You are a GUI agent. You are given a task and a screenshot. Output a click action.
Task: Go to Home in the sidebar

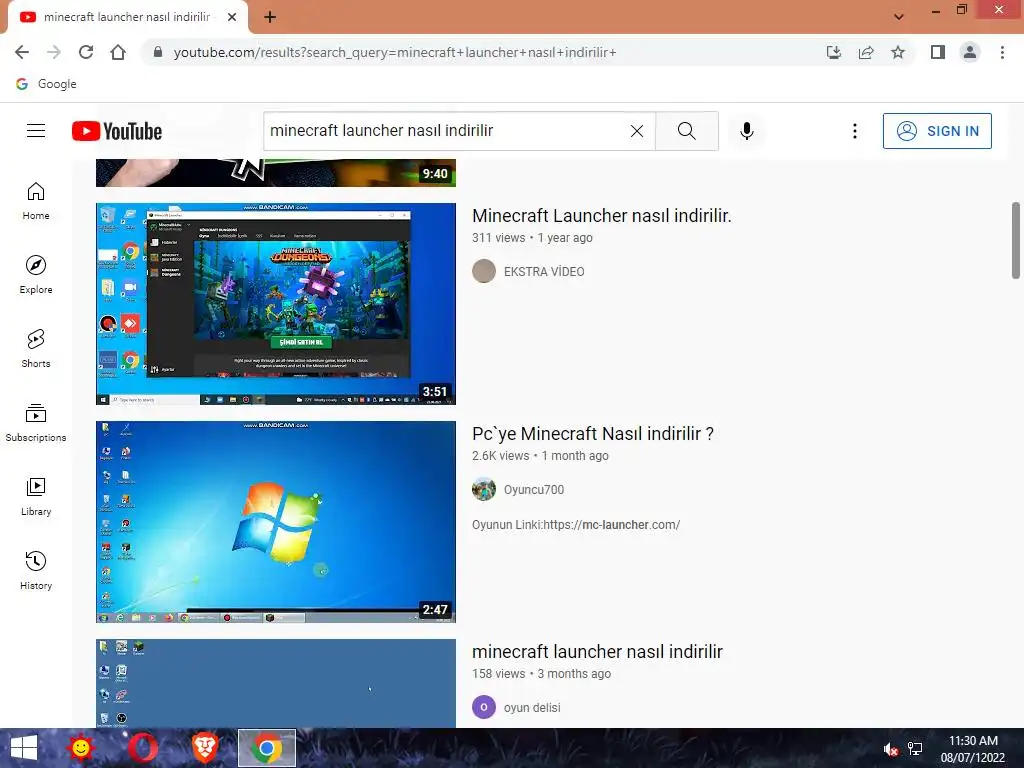coord(36,201)
